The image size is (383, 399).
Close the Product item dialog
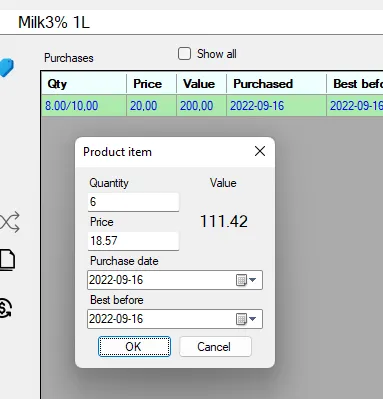pos(260,151)
